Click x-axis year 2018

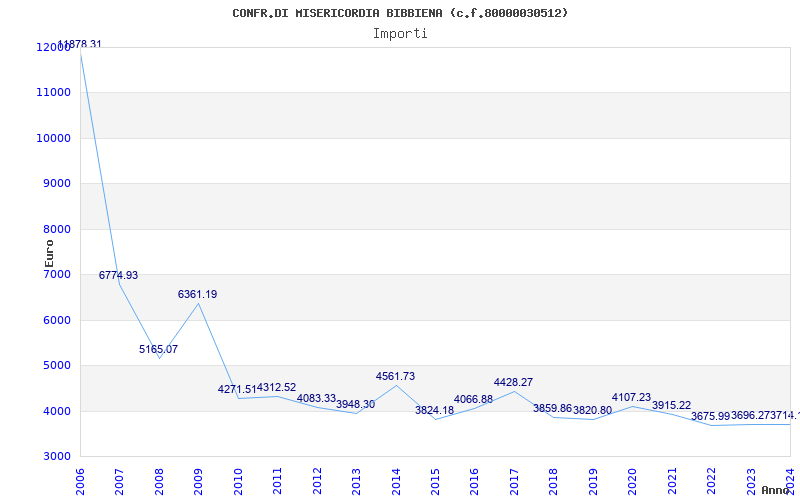(x=553, y=481)
